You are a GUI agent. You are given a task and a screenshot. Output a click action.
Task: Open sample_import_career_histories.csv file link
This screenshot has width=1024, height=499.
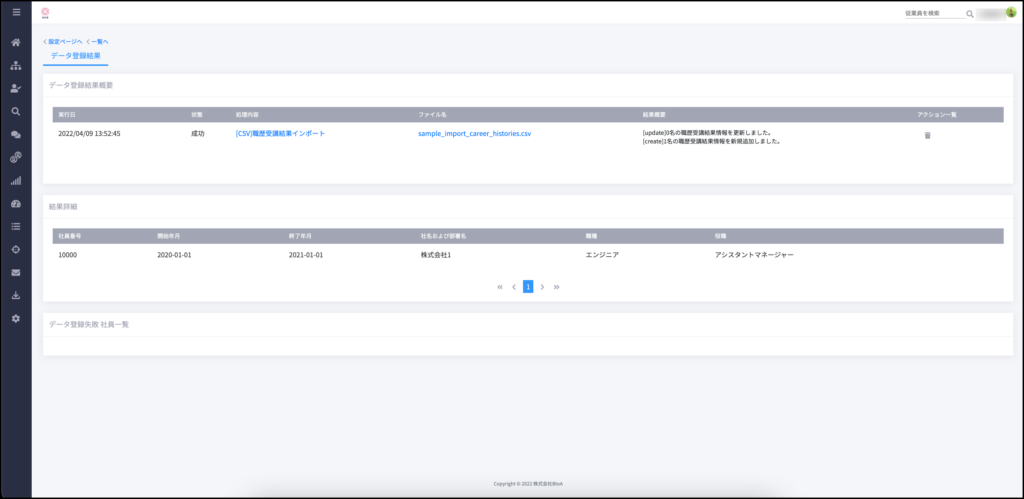pos(475,133)
